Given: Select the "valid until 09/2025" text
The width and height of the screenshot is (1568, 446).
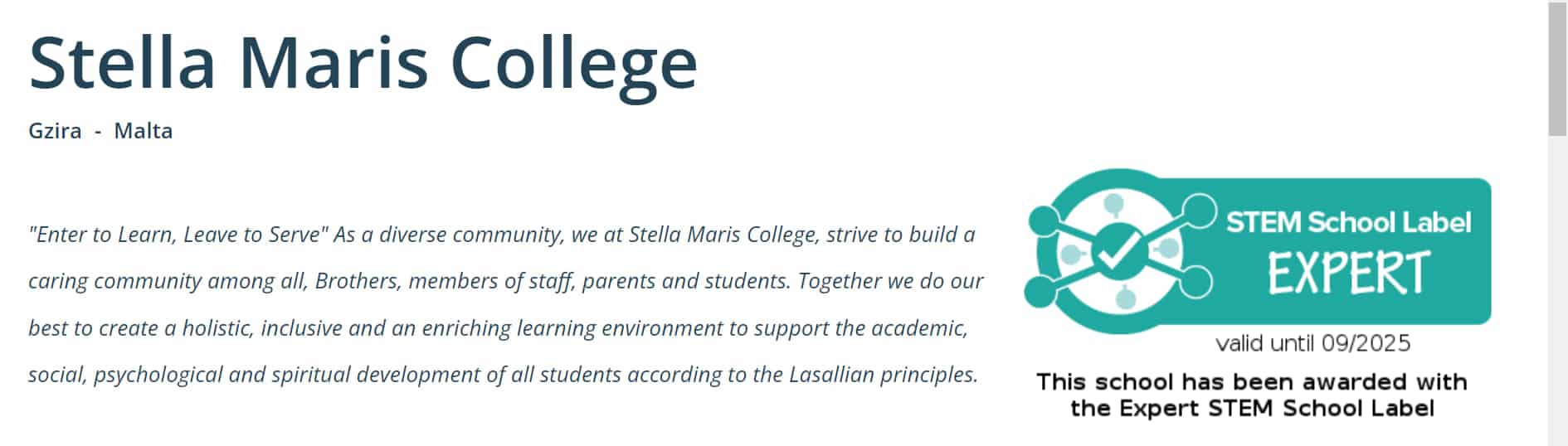Looking at the screenshot, I should (1312, 343).
